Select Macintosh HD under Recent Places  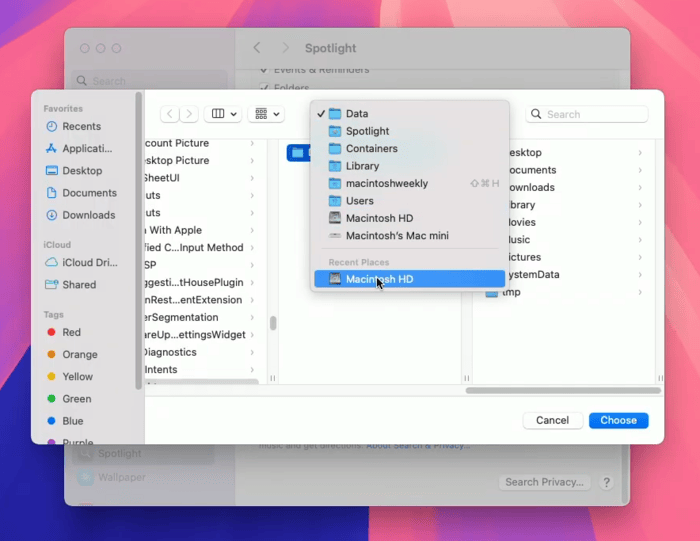pyautogui.click(x=409, y=279)
